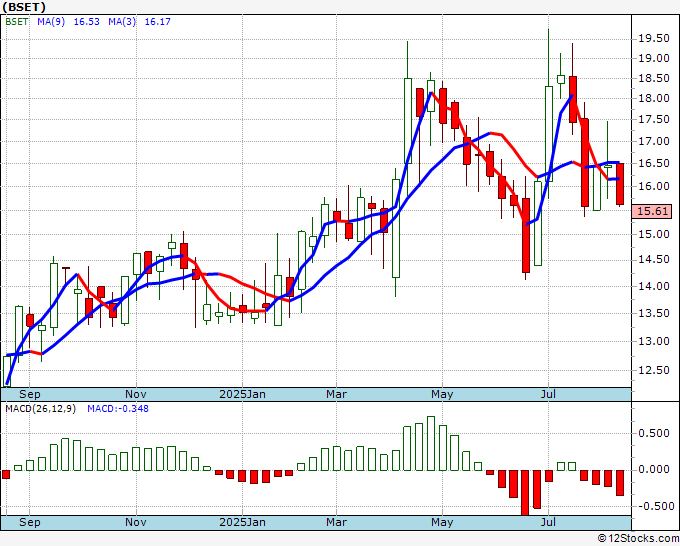Click 2025Jan on the price chart axis

pos(242,394)
